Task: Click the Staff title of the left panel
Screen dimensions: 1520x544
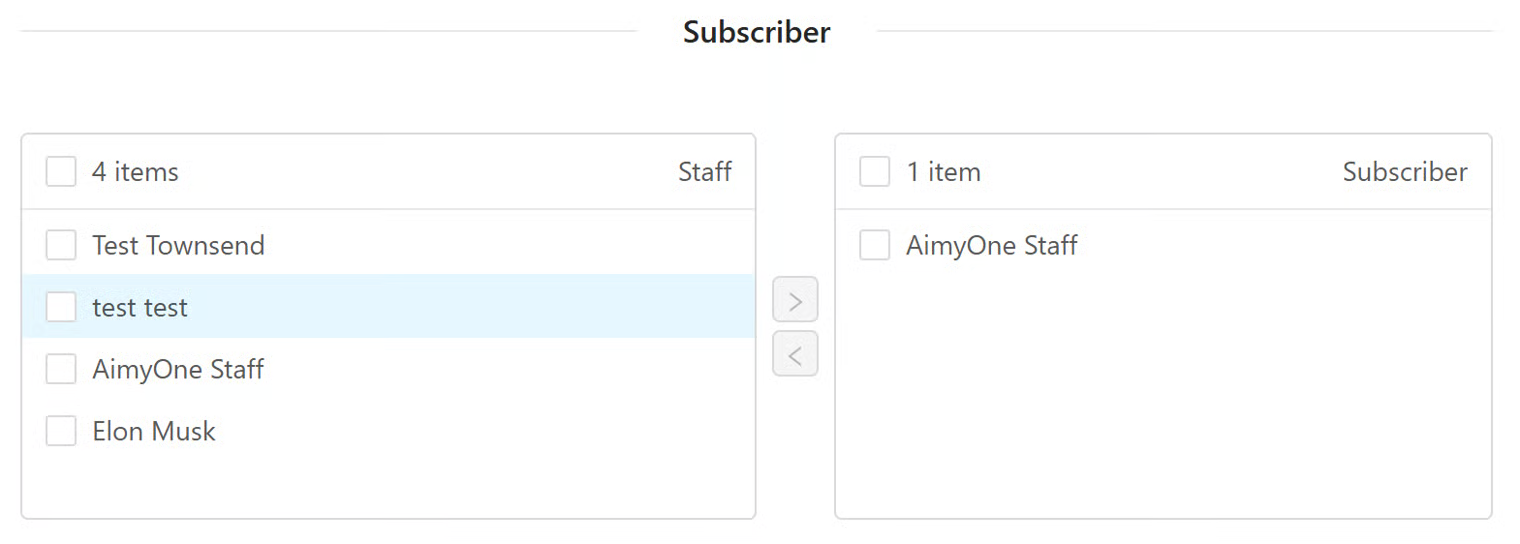Action: [704, 172]
